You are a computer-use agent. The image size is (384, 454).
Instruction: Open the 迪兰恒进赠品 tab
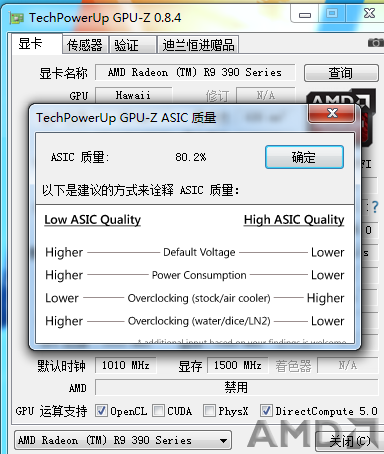point(198,45)
